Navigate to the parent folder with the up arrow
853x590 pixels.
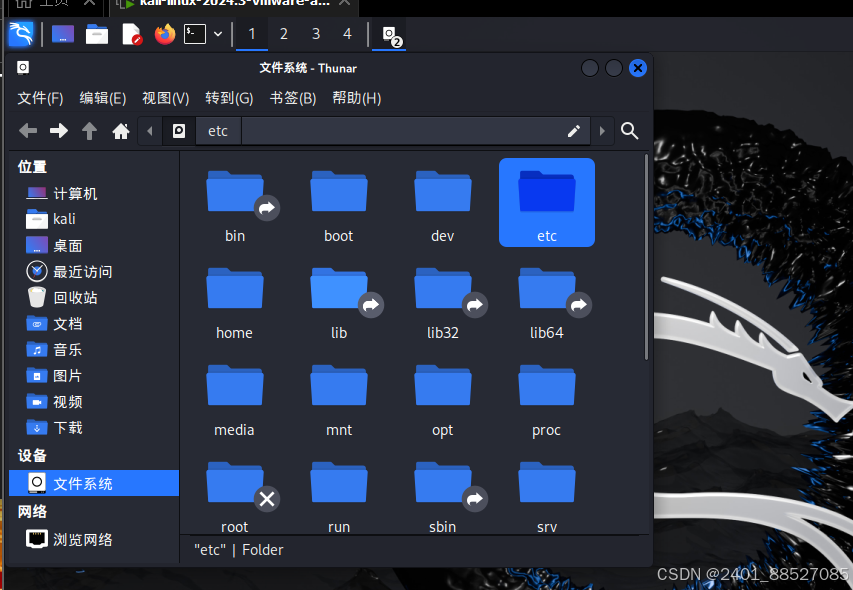[x=89, y=131]
